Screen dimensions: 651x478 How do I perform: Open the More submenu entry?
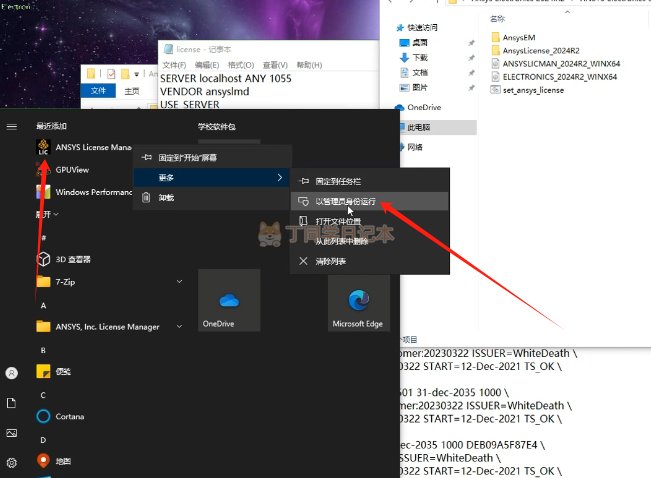coord(212,178)
